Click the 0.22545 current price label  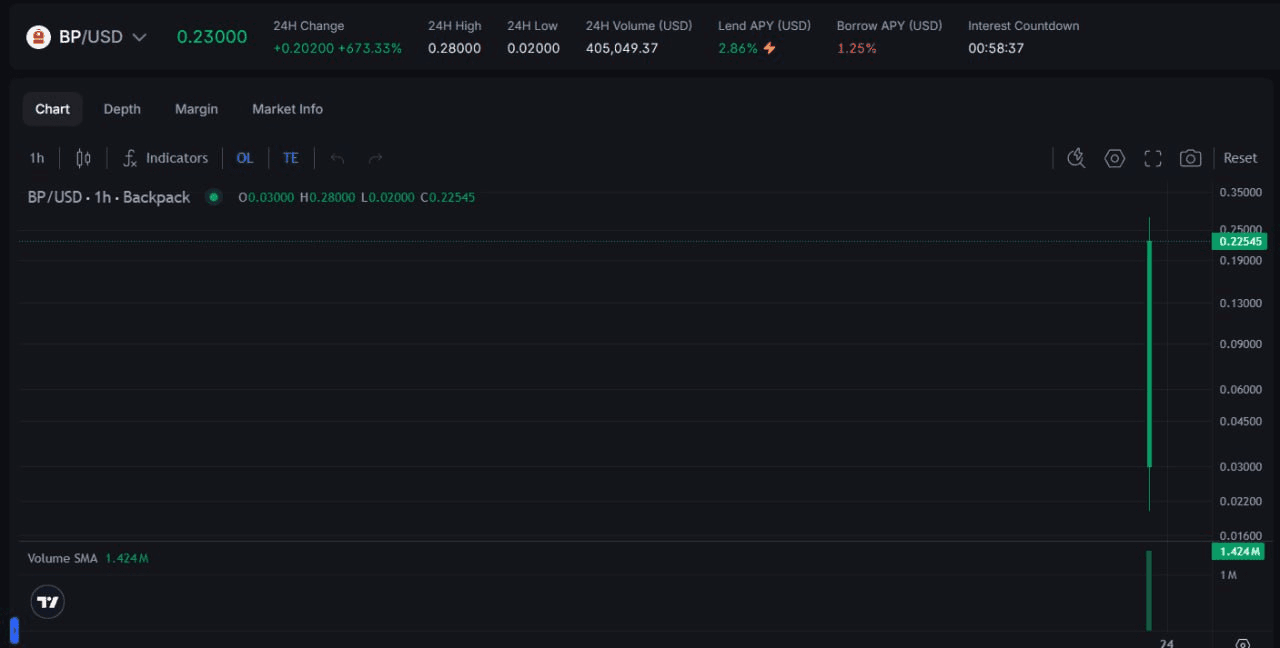pos(1238,241)
